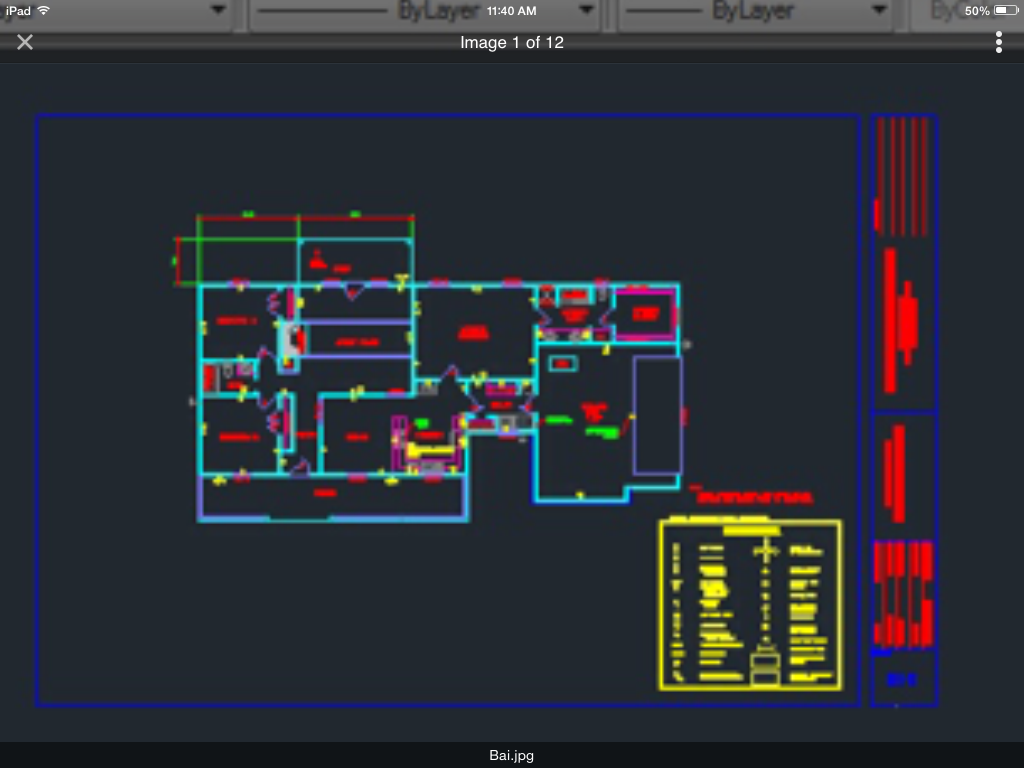Viewport: 1024px width, 768px height.
Task: Expand the ByLayer dropdown right of the clock
Action: pos(880,12)
